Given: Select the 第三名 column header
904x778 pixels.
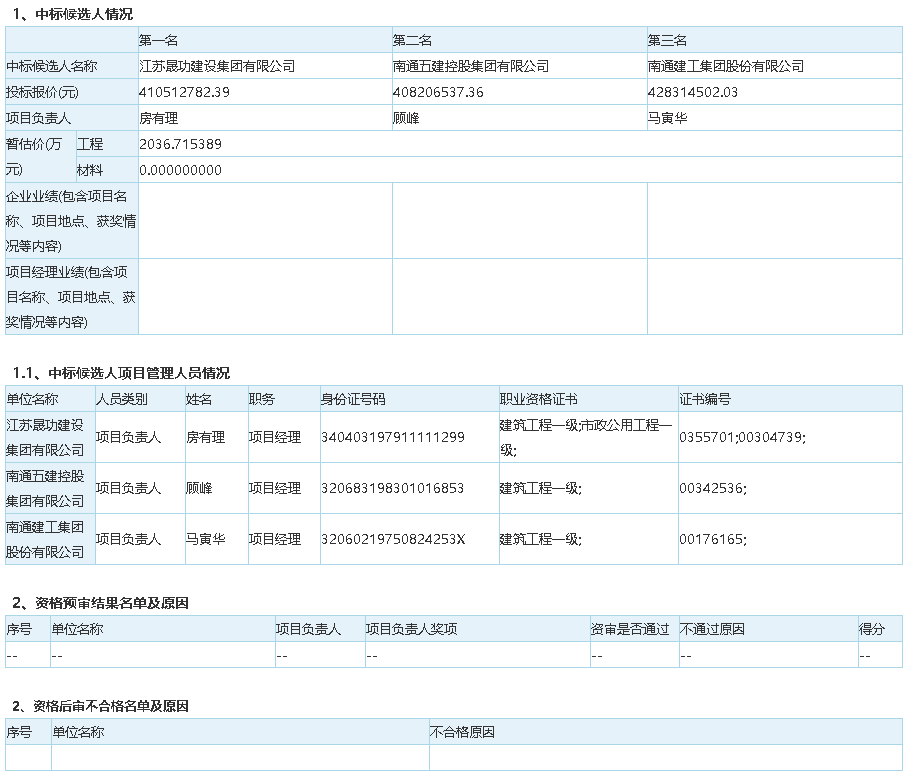Looking at the screenshot, I should pyautogui.click(x=667, y=40).
